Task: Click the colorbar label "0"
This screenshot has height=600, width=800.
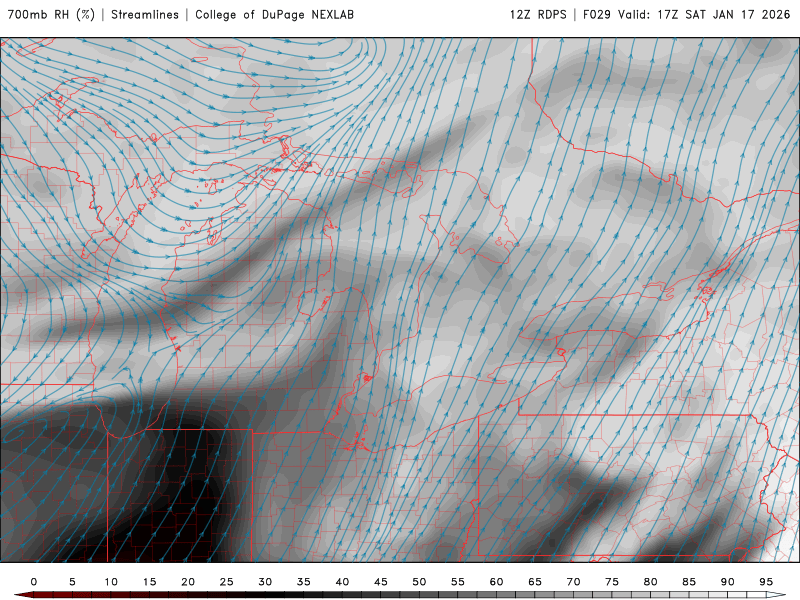Action: pos(34,582)
